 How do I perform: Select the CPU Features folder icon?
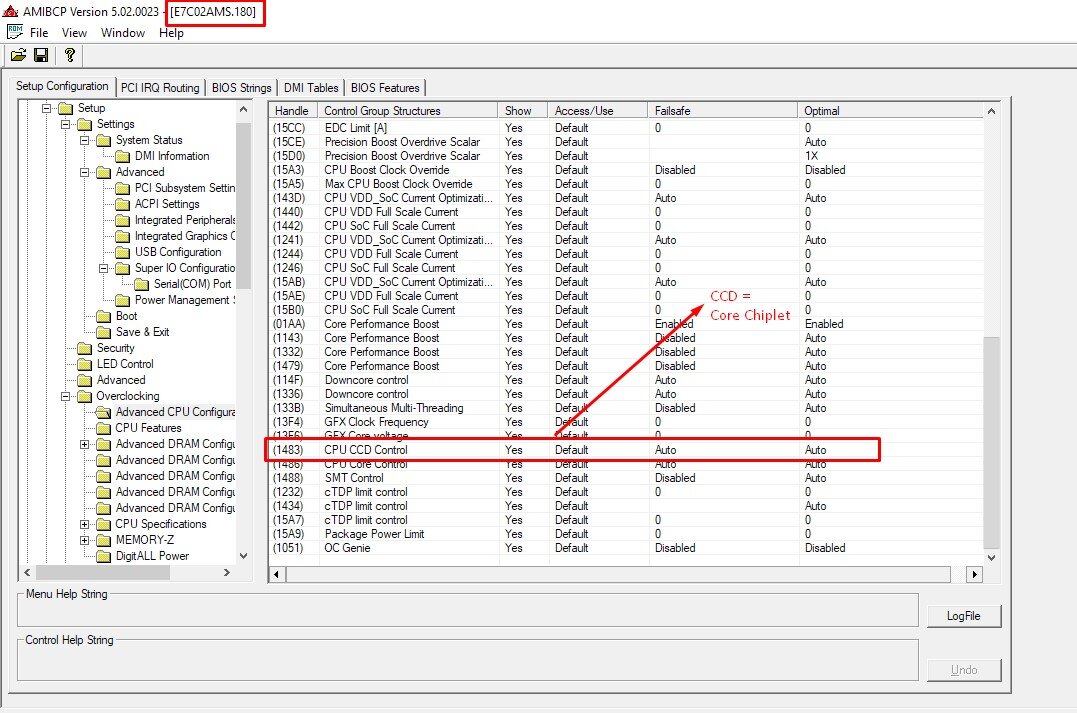click(x=104, y=428)
